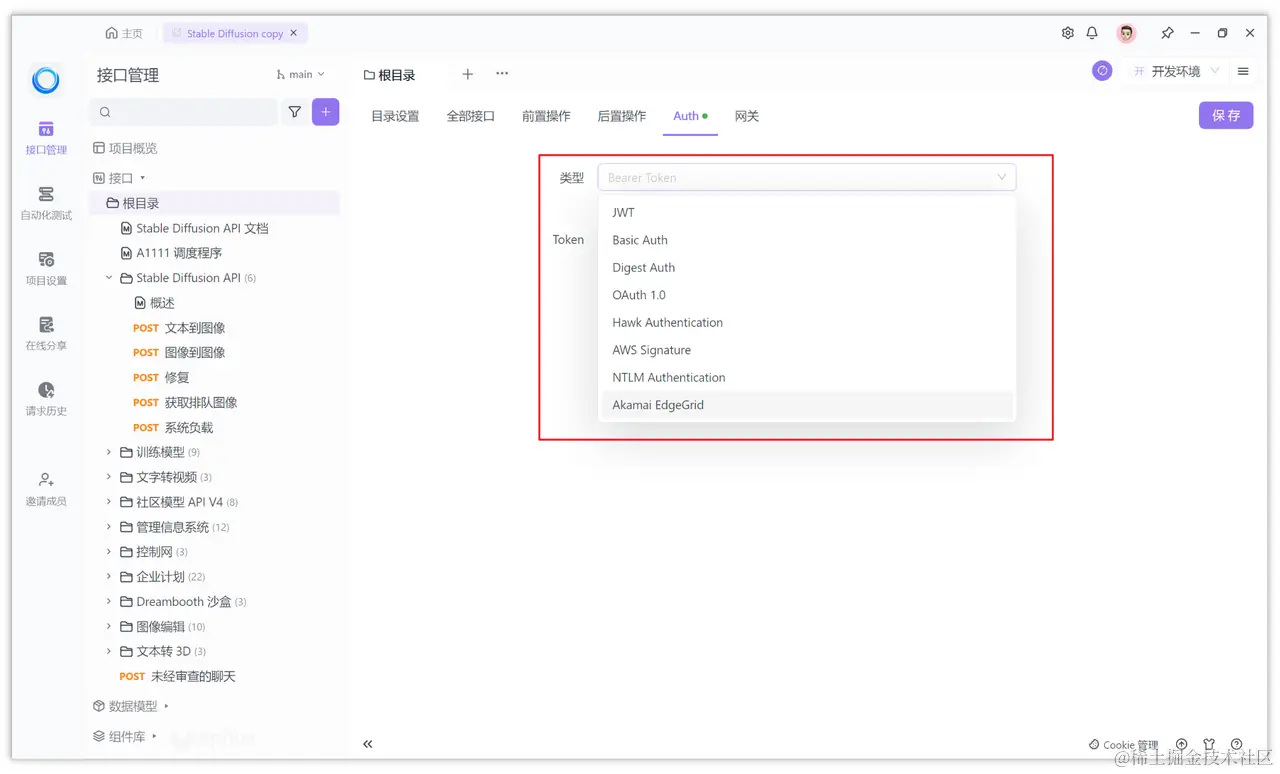The width and height of the screenshot is (1280, 774).
Task: Click the purple sync circle icon
Action: point(1102,71)
